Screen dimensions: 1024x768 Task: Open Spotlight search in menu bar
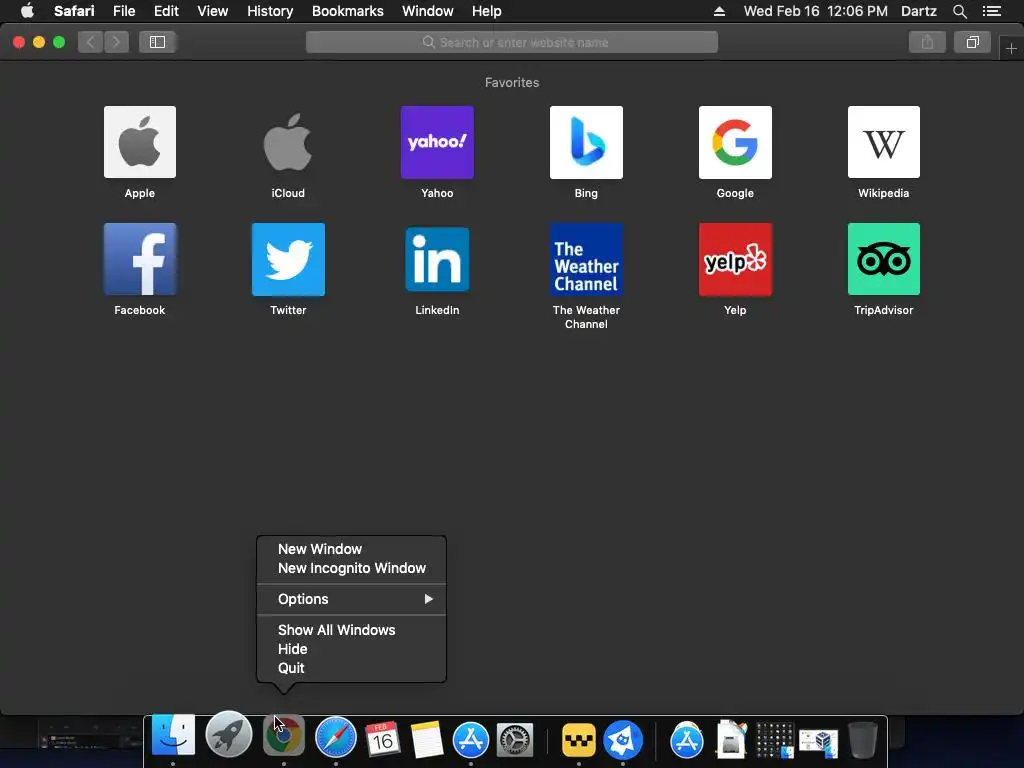click(x=959, y=11)
